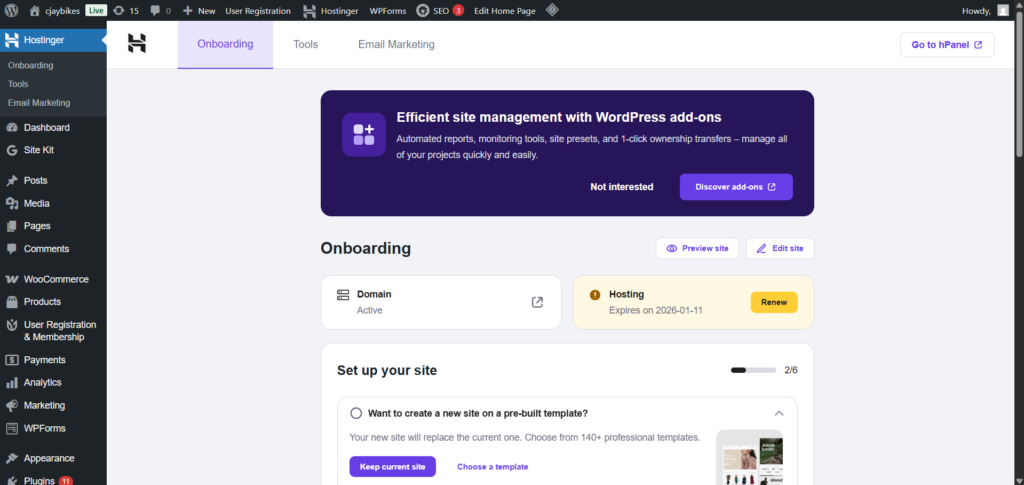Image resolution: width=1024 pixels, height=485 pixels.
Task: Click the Hostinger logo in page header
Action: coord(137,44)
